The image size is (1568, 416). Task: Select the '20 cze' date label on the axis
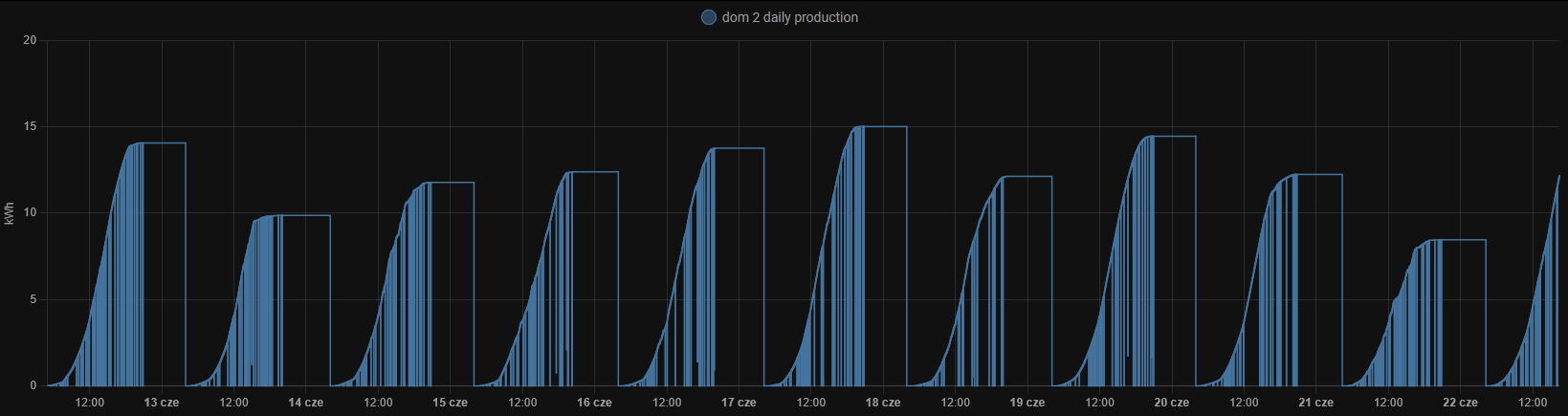point(1172,403)
